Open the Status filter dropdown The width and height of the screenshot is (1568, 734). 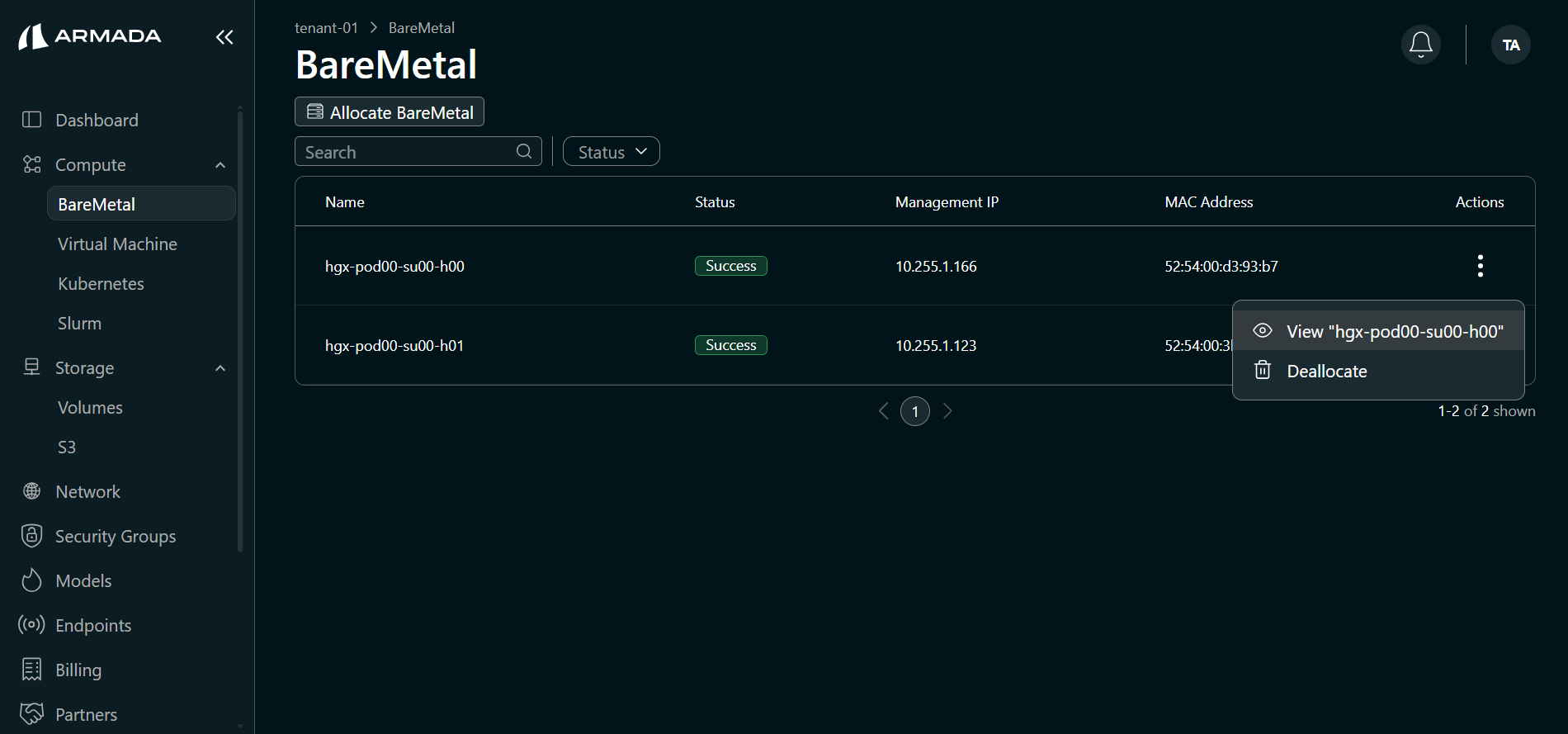tap(612, 151)
